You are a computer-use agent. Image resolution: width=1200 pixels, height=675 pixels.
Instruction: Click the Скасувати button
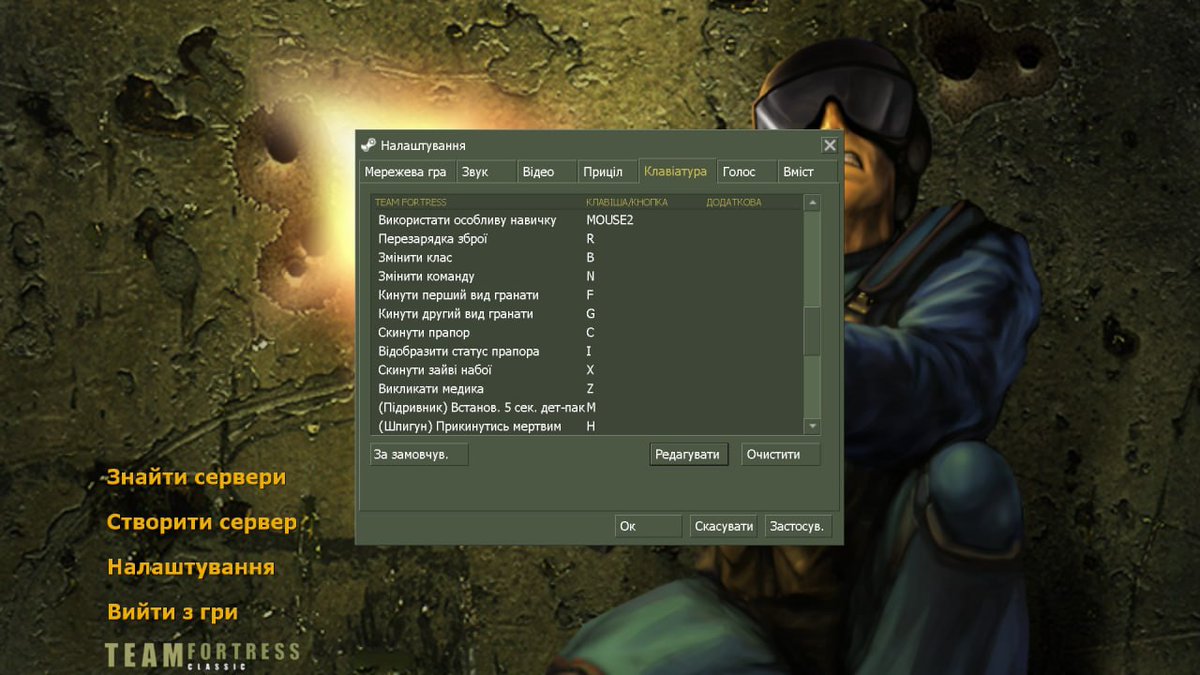724,526
